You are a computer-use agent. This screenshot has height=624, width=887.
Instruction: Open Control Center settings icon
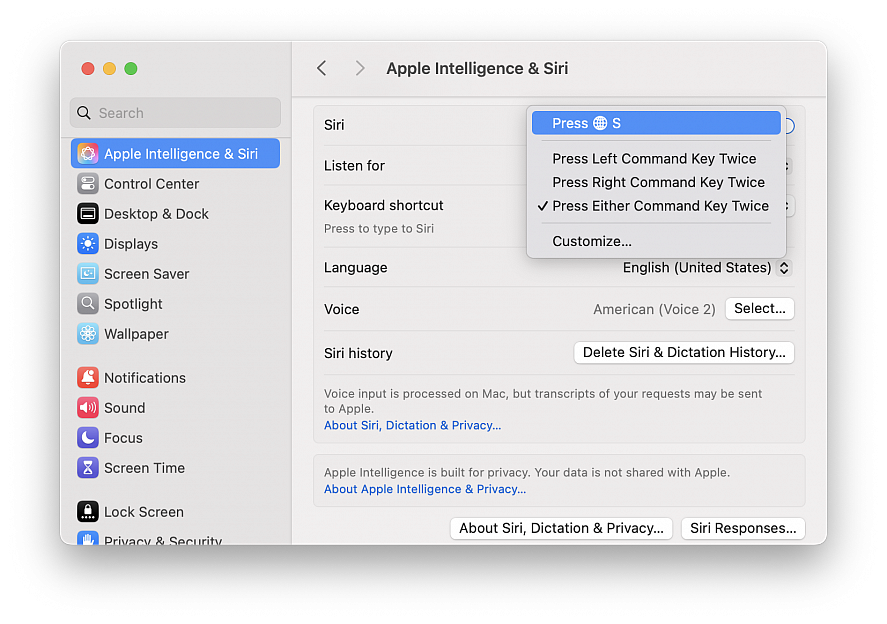88,184
